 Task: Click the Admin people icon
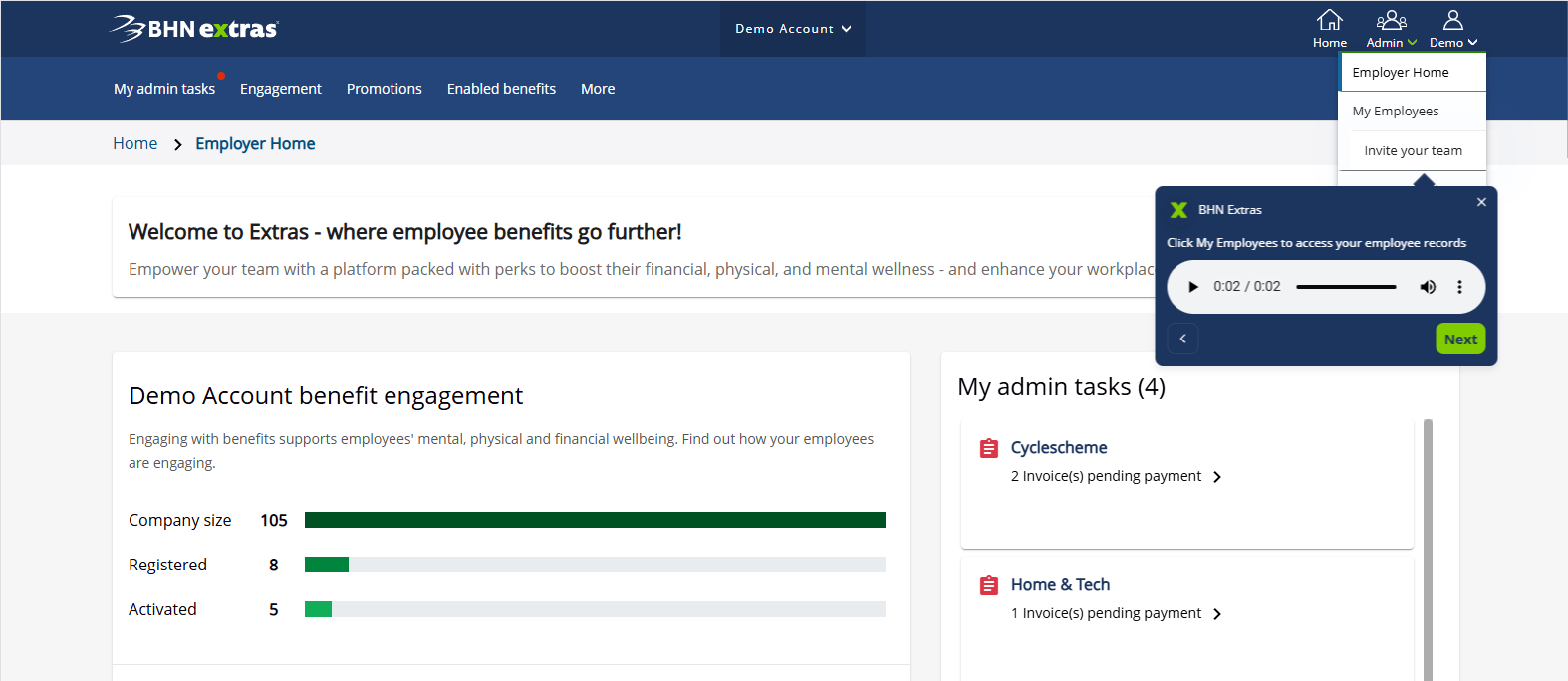point(1391,20)
